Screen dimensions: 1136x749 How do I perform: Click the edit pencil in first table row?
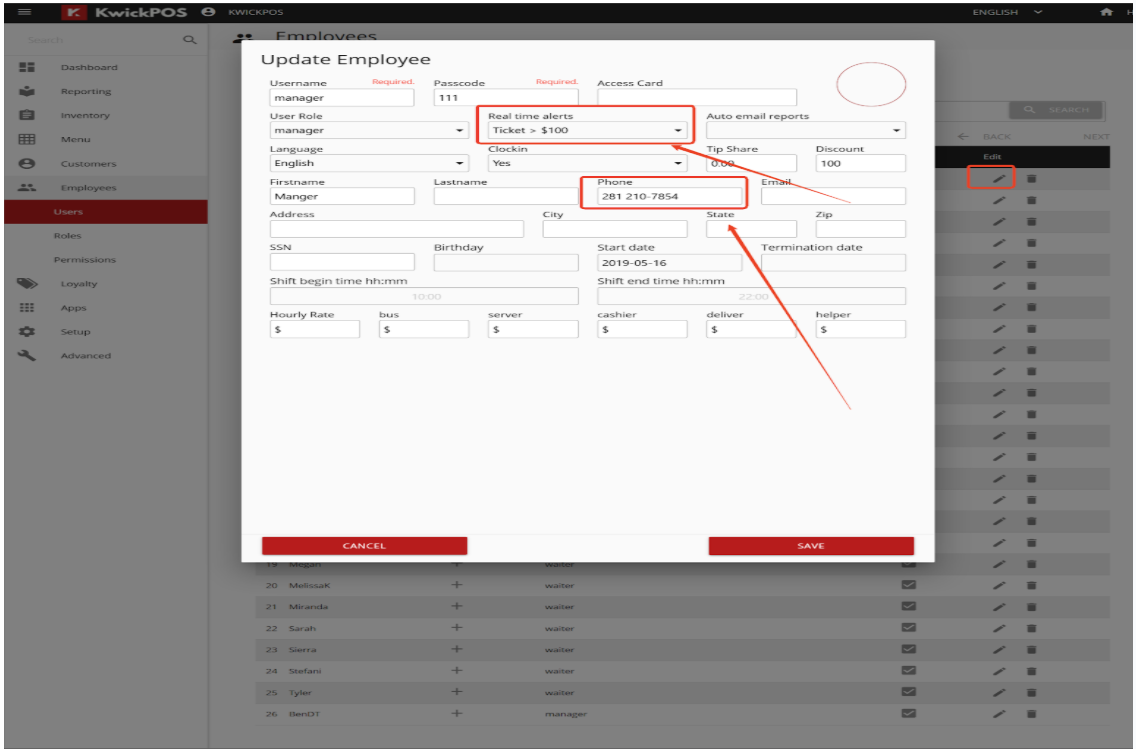(x=999, y=178)
